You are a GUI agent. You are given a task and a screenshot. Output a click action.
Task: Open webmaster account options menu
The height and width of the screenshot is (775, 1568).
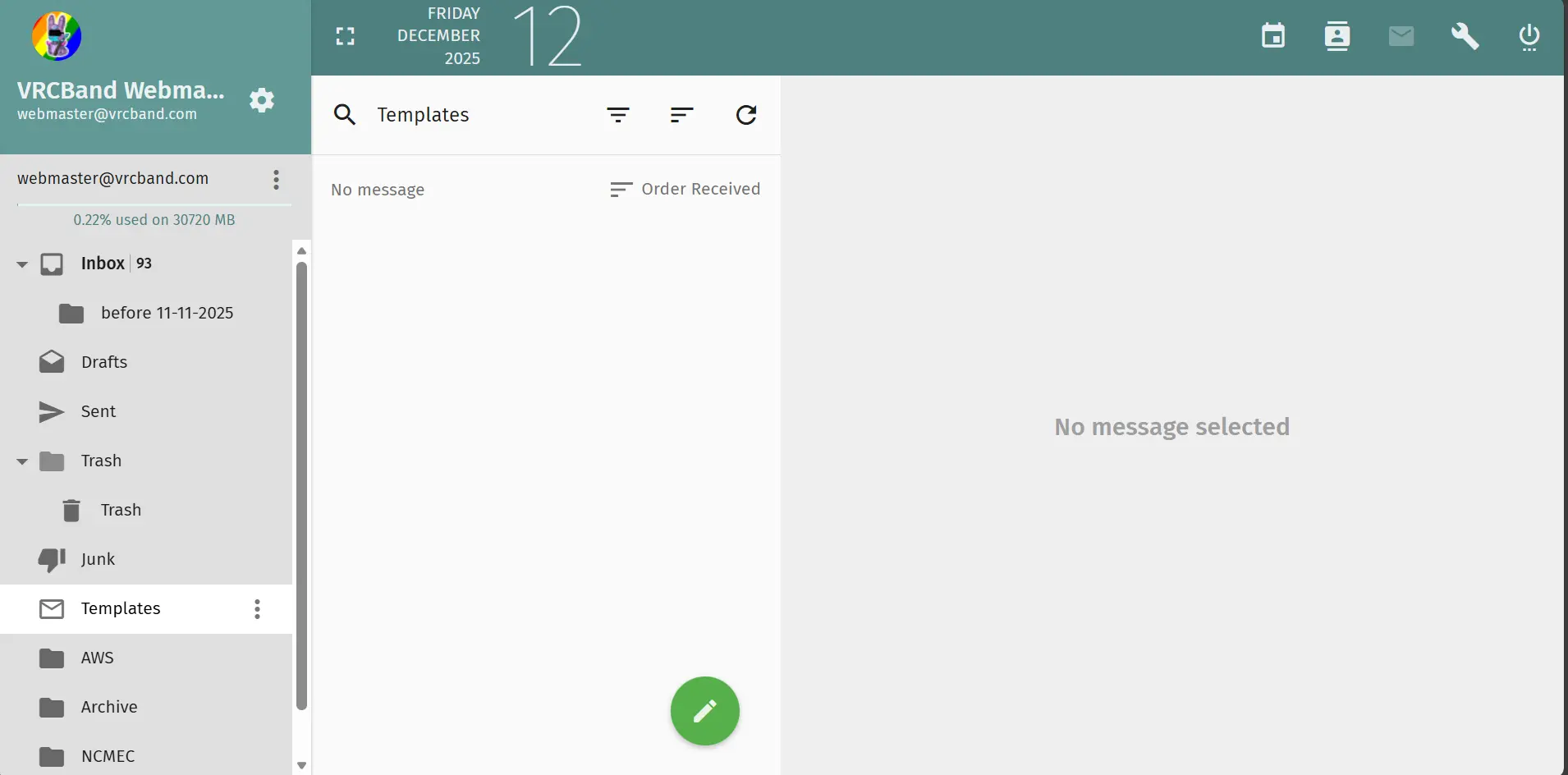276,179
